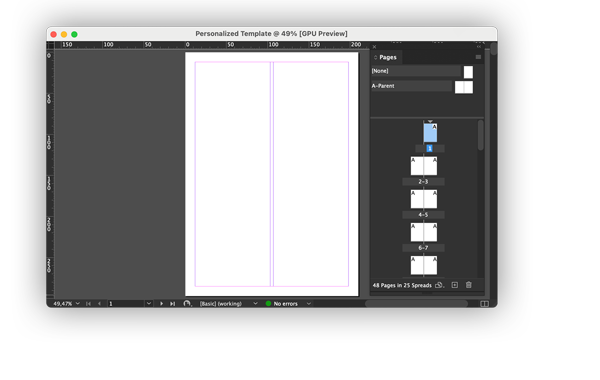Click the document window vertical scrollbar
Image resolution: width=600 pixels, height=380 pixels.
click(x=494, y=49)
